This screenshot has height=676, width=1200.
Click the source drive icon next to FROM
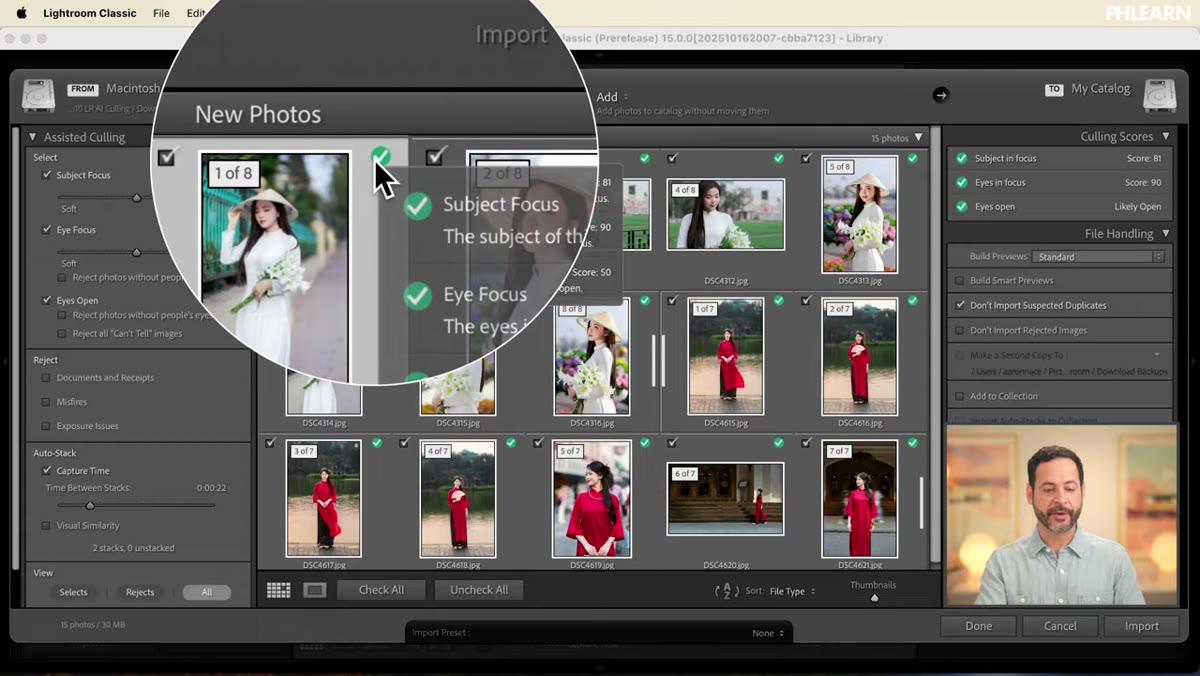point(39,96)
